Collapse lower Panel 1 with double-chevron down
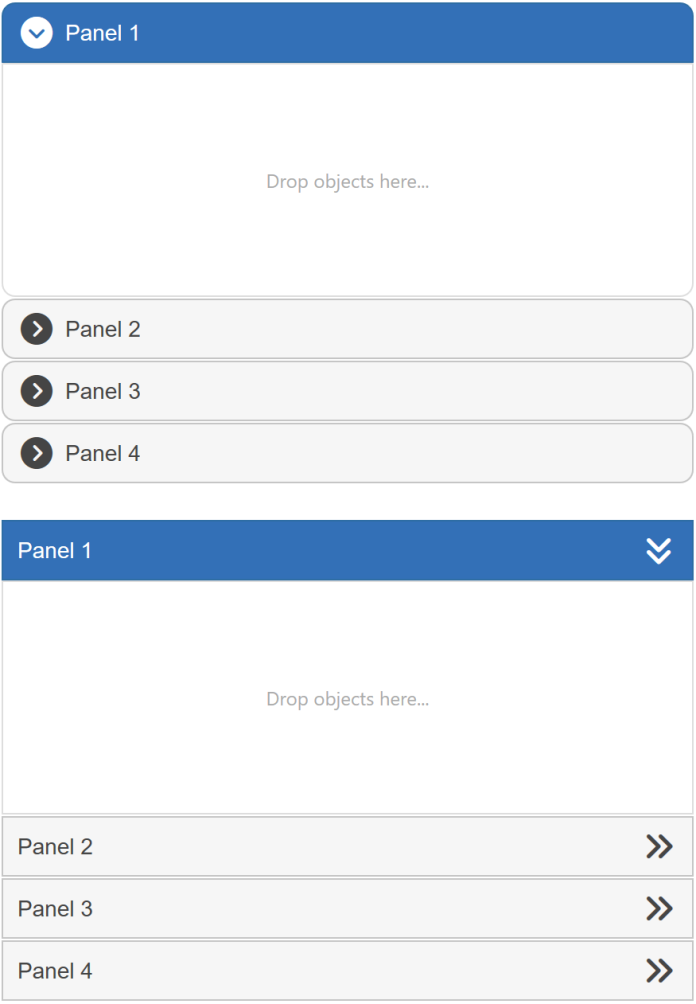Image resolution: width=696 pixels, height=1004 pixels. point(658,550)
